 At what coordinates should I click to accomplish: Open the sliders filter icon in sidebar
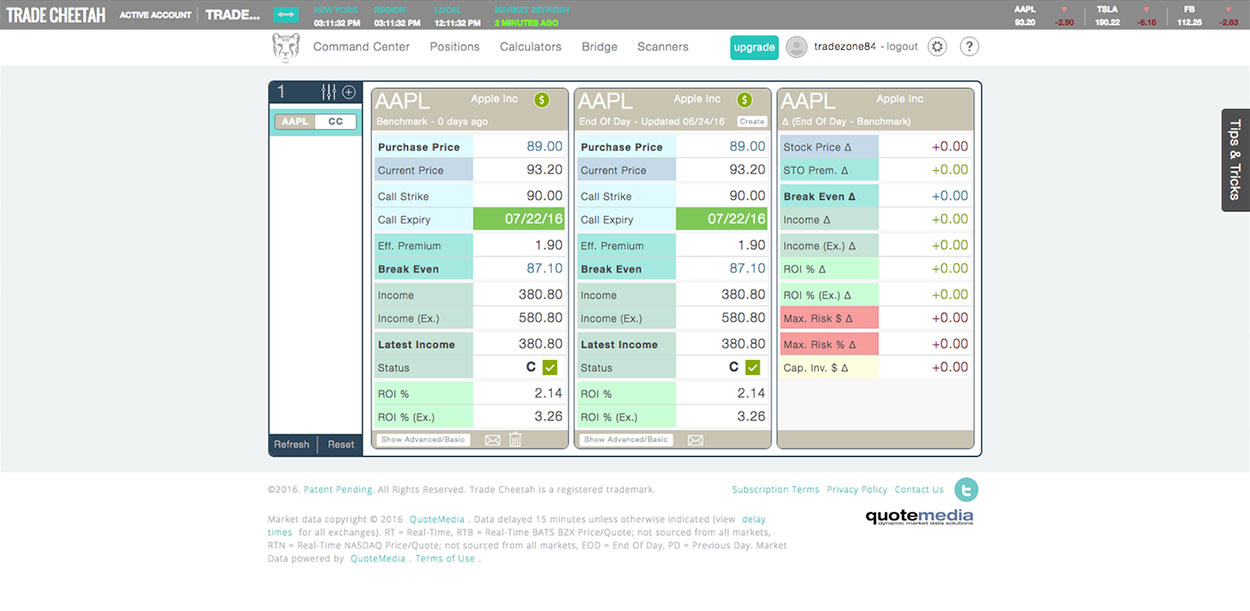pos(329,92)
